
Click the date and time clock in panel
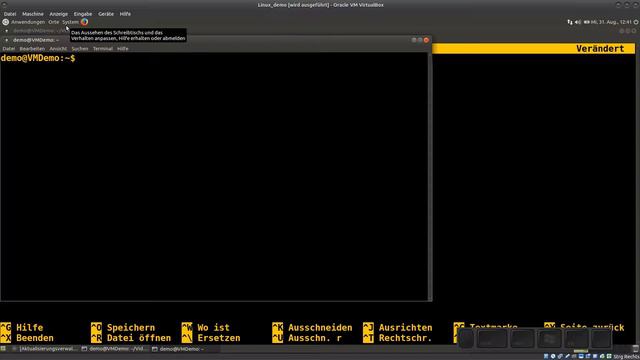[611, 22]
